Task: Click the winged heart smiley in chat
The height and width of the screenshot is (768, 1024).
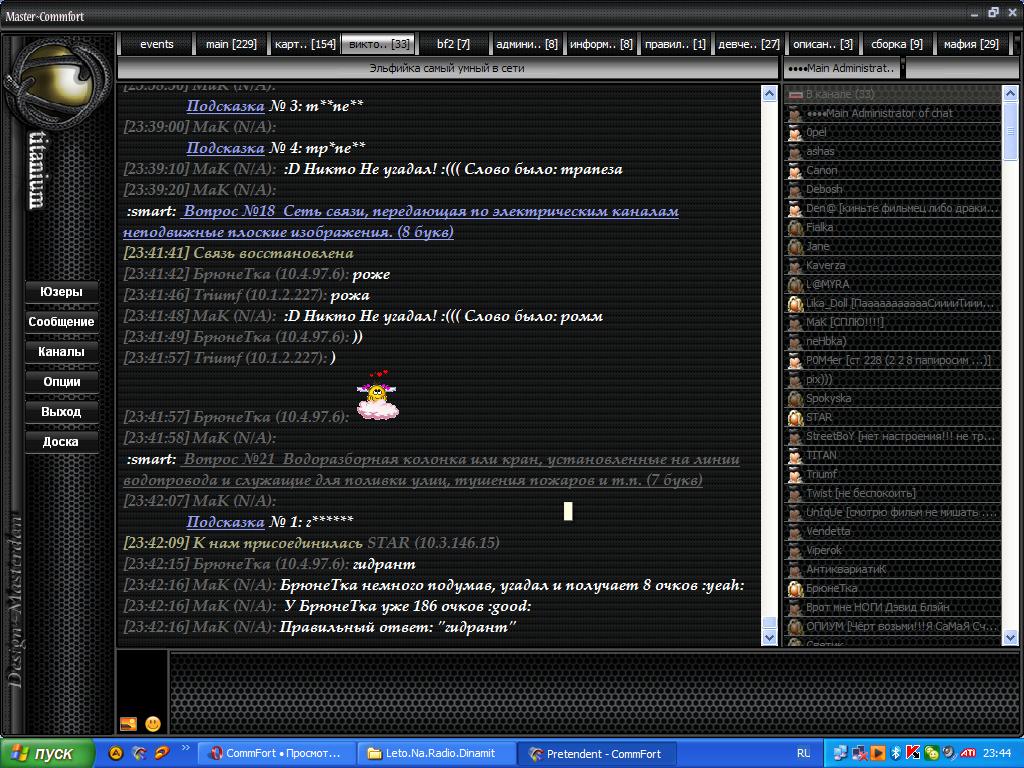Action: (x=377, y=397)
